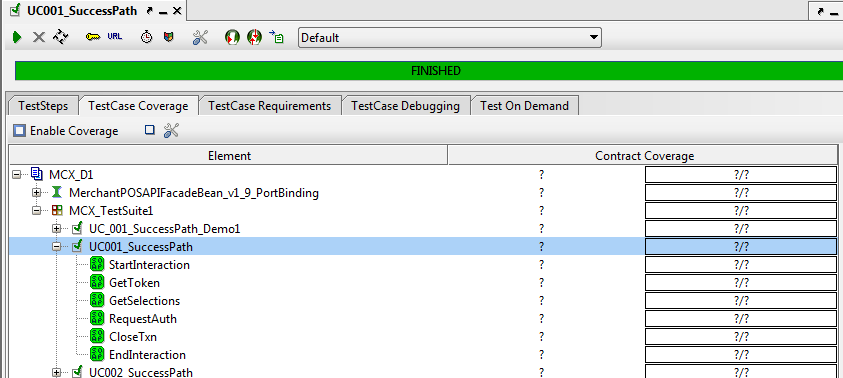
Task: Click the small square icon beside Enable Coverage
Action: click(x=150, y=130)
